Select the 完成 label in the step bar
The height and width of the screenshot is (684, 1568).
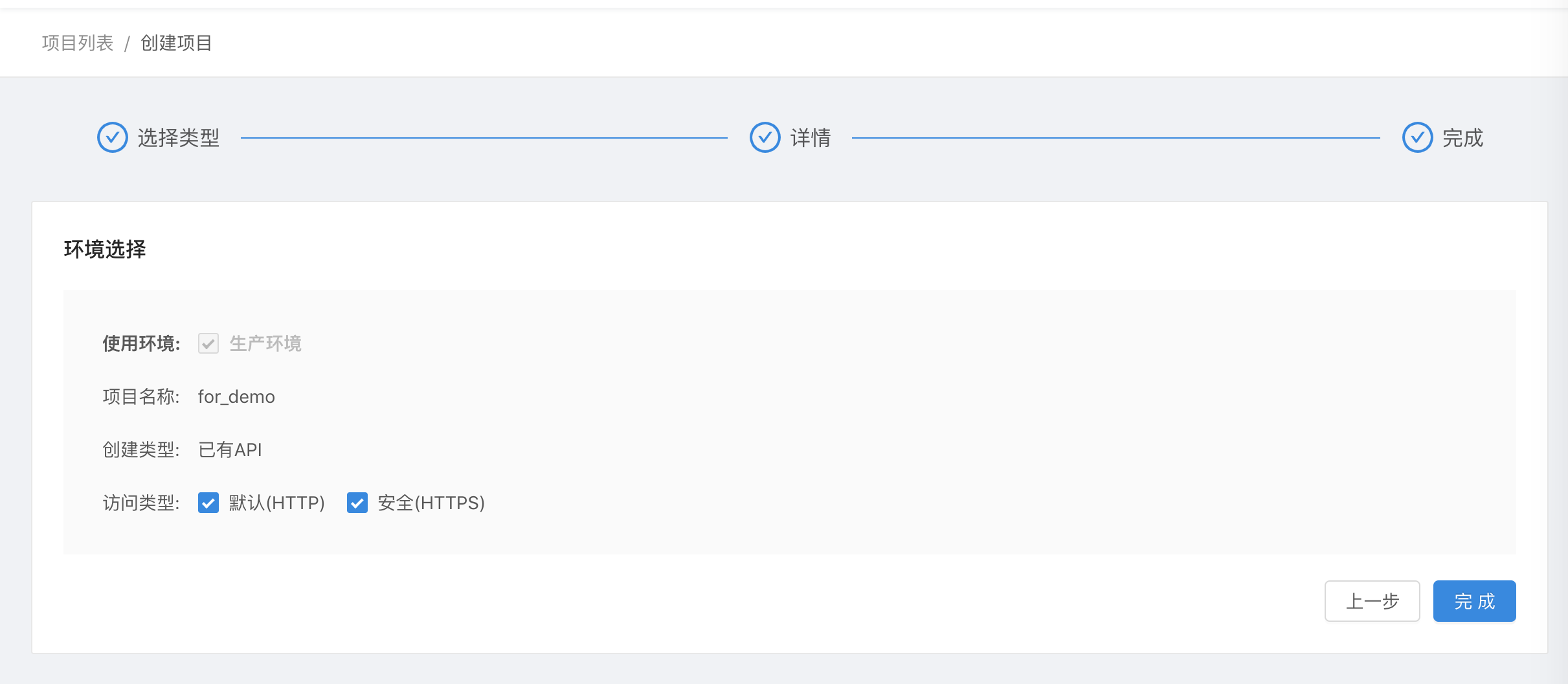coord(1462,138)
